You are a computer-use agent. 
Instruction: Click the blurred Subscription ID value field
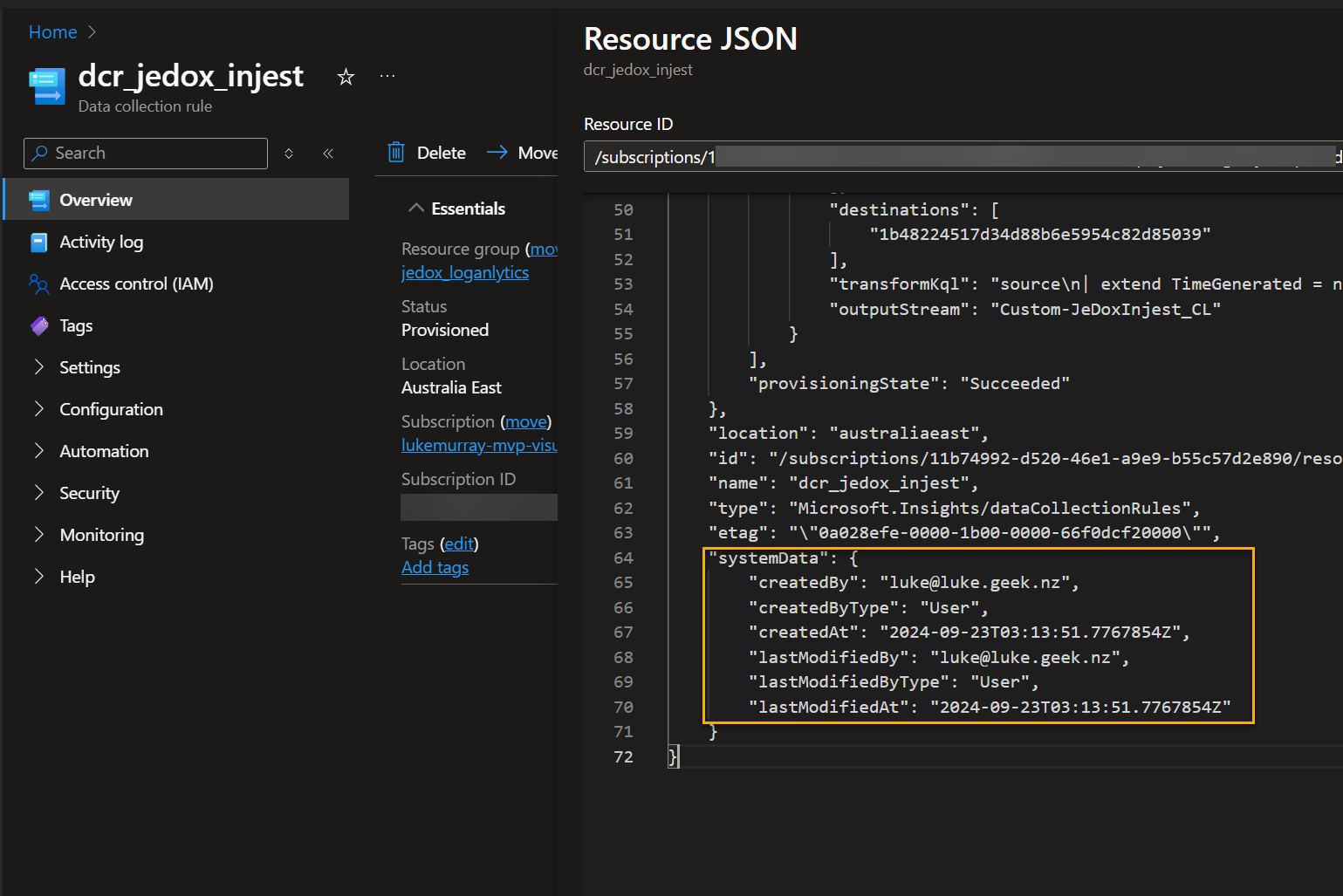[x=479, y=507]
